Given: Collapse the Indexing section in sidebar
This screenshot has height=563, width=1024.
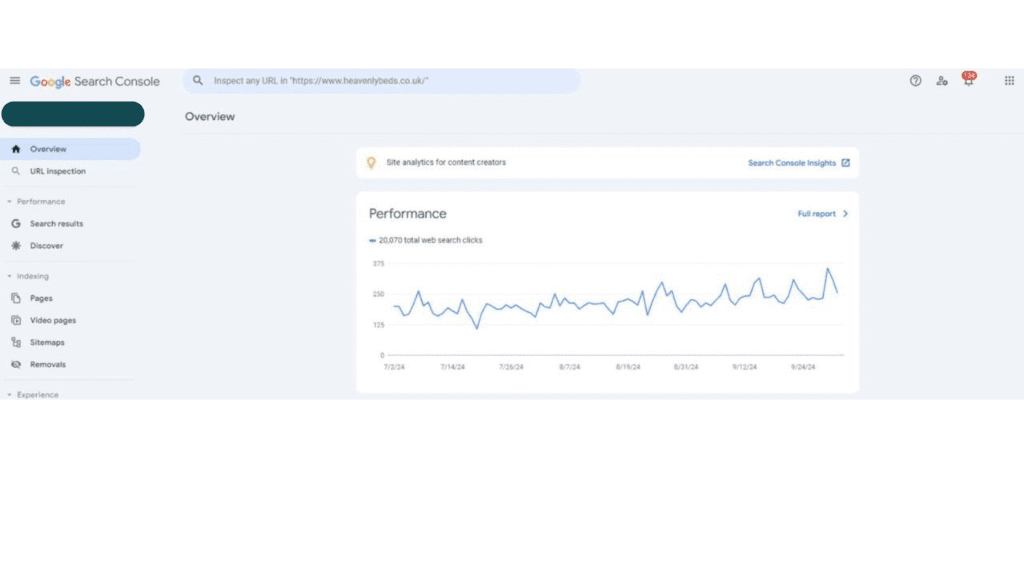Looking at the screenshot, I should 10,276.
